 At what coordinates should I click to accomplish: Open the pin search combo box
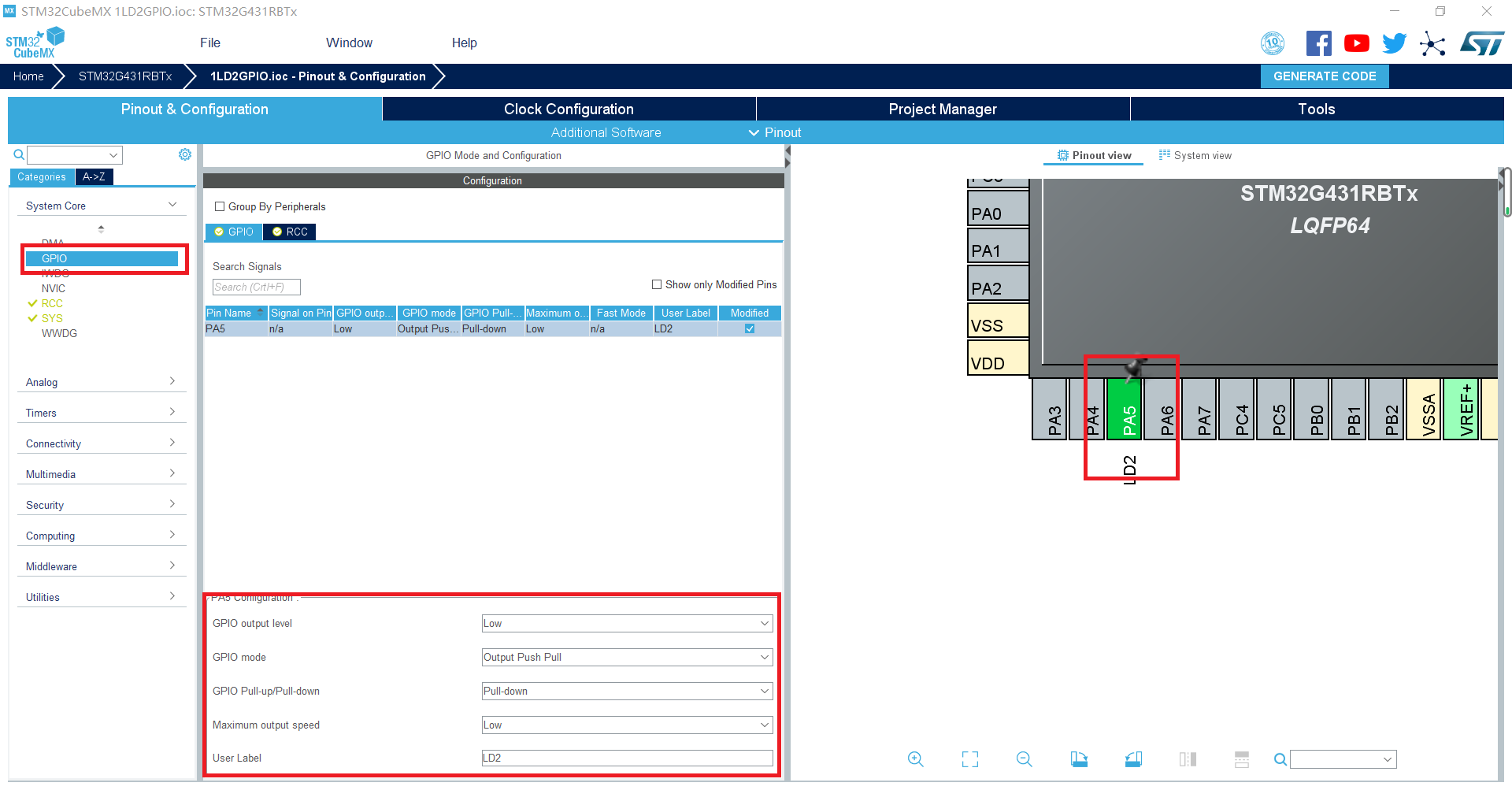(1343, 759)
